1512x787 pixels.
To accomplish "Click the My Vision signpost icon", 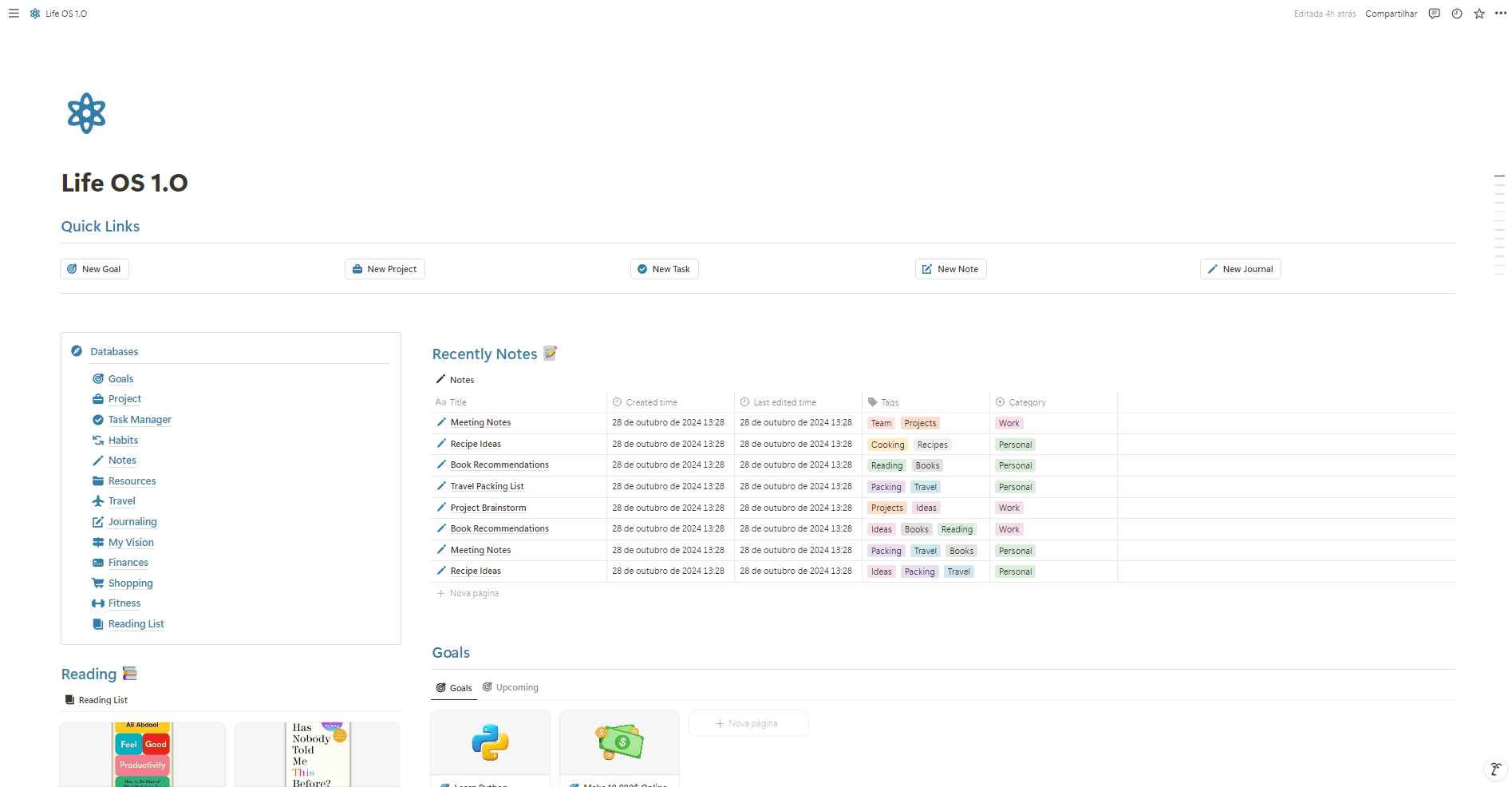I will (x=98, y=542).
